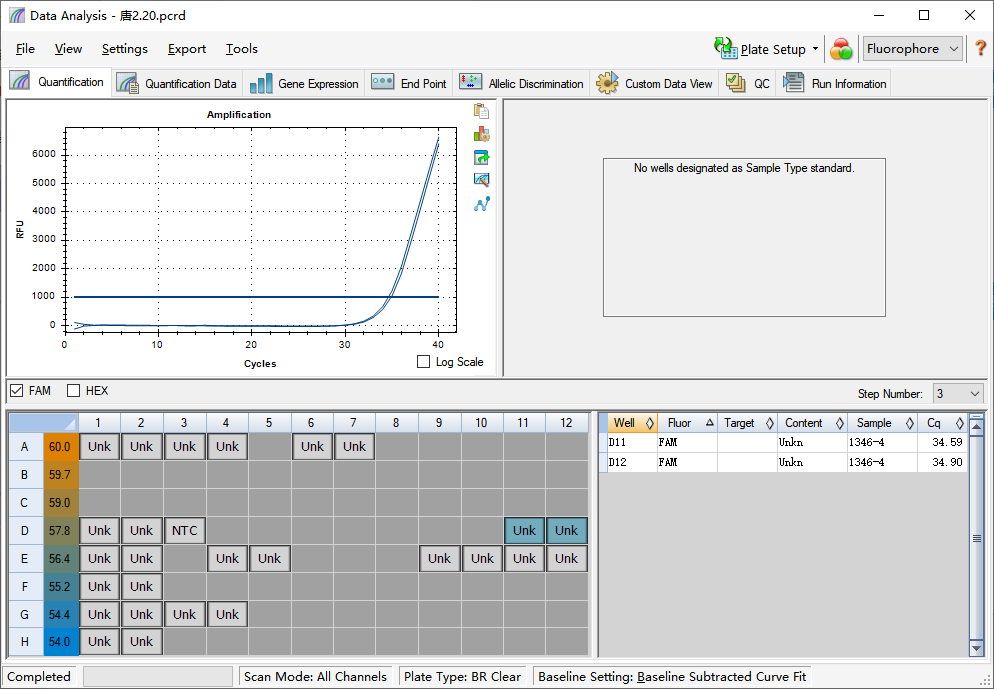Image resolution: width=994 pixels, height=689 pixels.
Task: Click the Custom Data View gear icon
Action: point(607,83)
